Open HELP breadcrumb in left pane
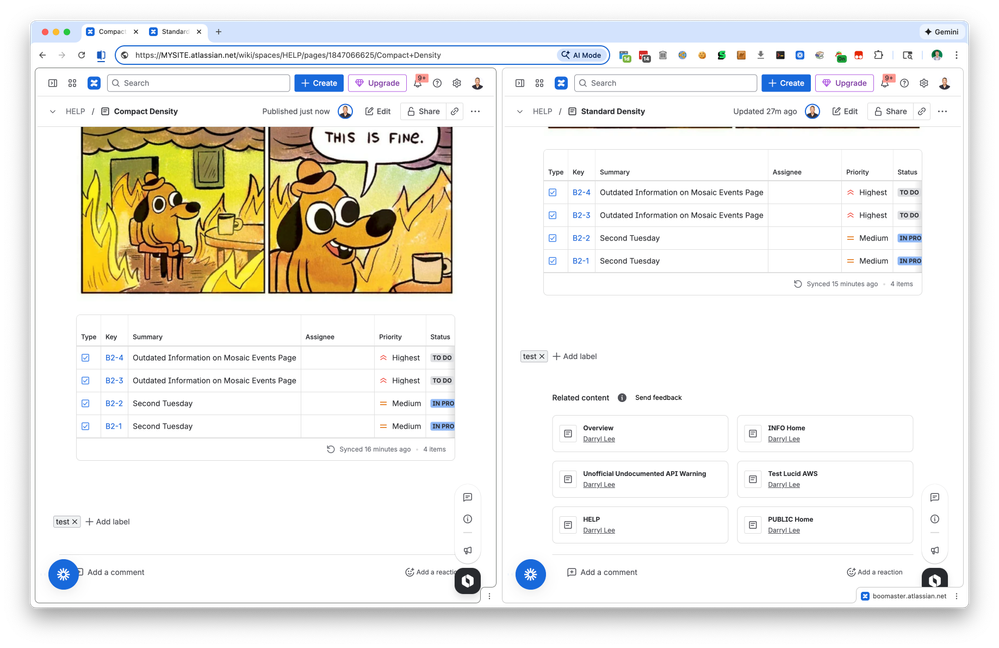999x648 pixels. 75,111
